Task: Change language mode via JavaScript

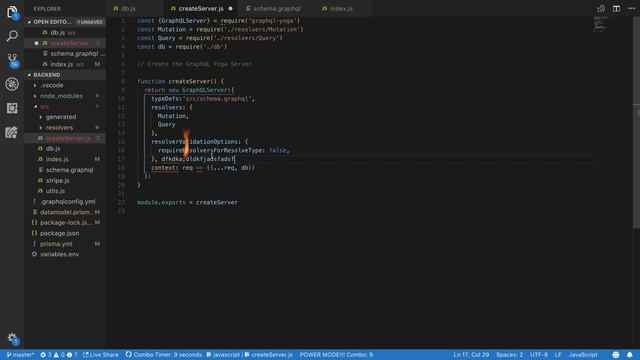Action: [583, 355]
